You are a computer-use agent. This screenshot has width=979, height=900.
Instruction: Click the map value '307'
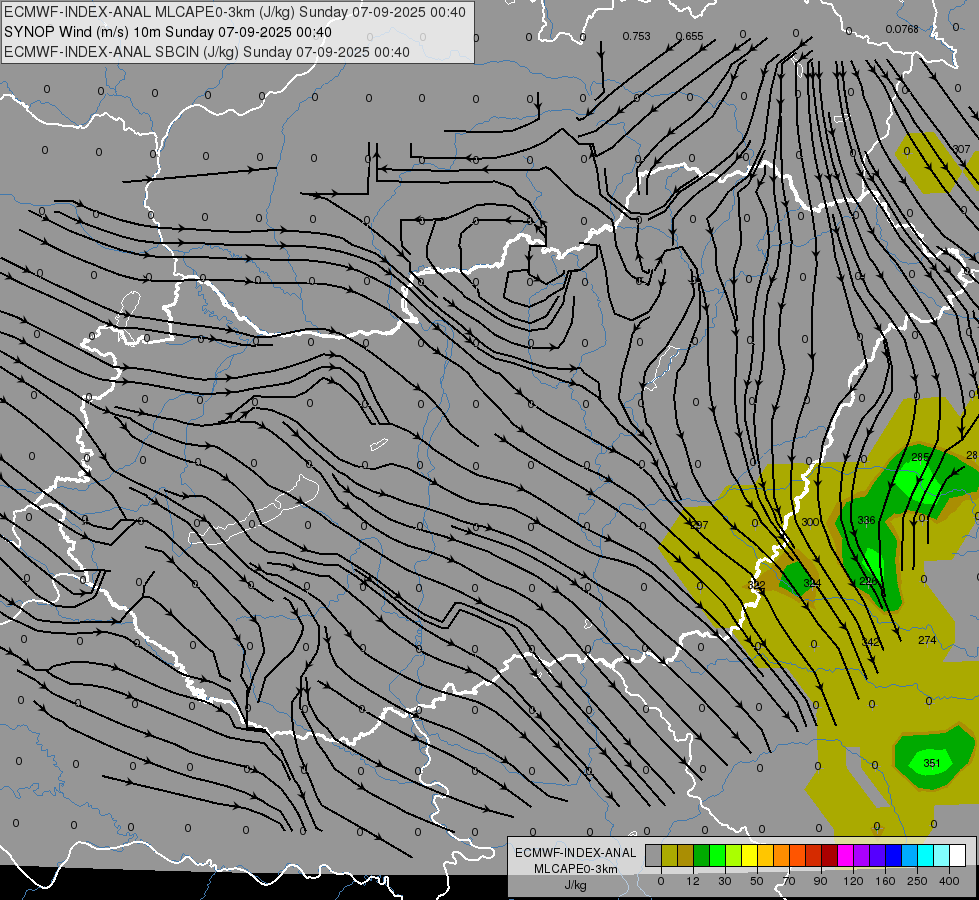tap(962, 149)
